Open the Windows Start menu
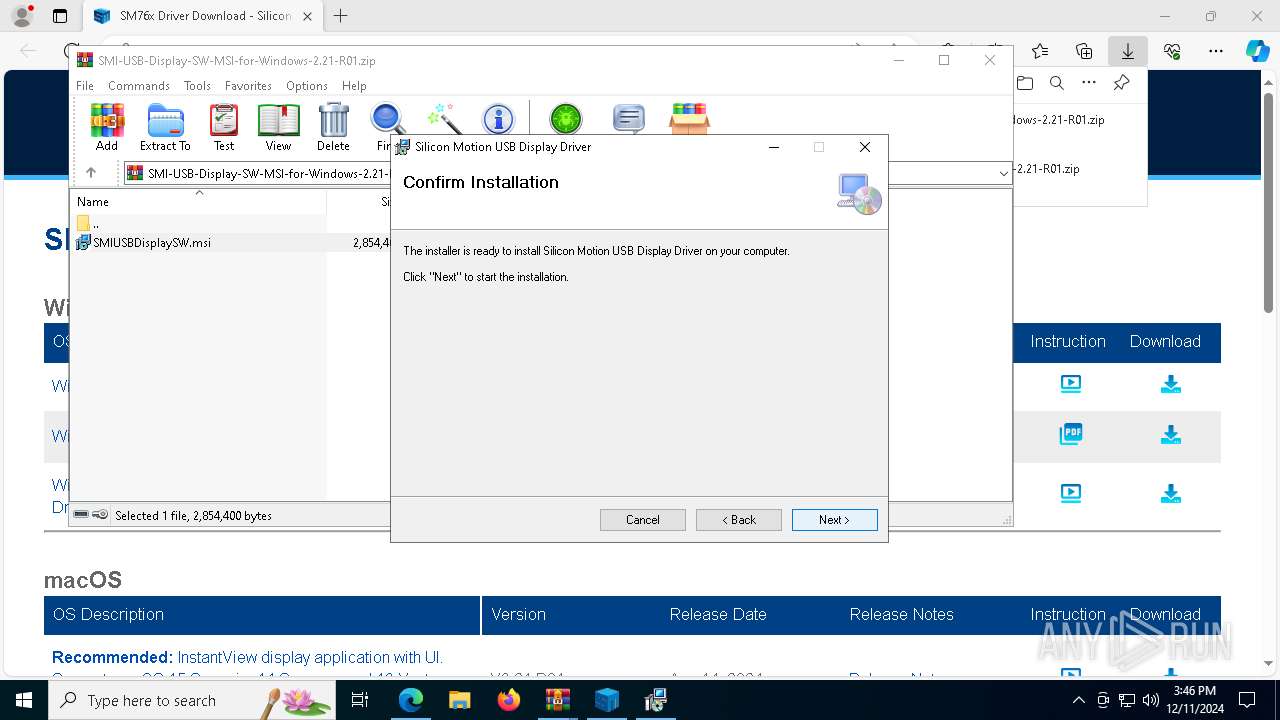The height and width of the screenshot is (720, 1280). (x=23, y=700)
